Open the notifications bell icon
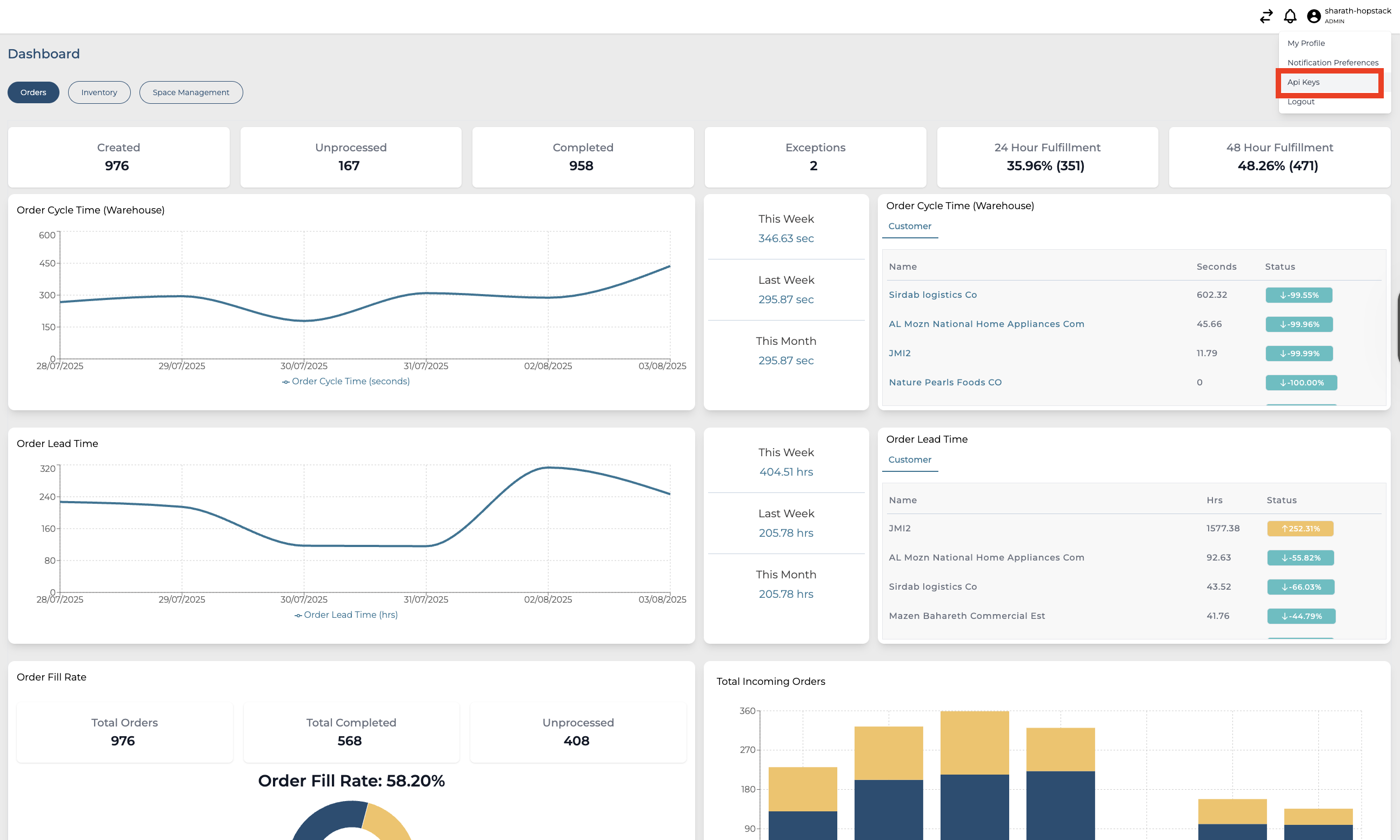This screenshot has width=1400, height=840. 1290,16
